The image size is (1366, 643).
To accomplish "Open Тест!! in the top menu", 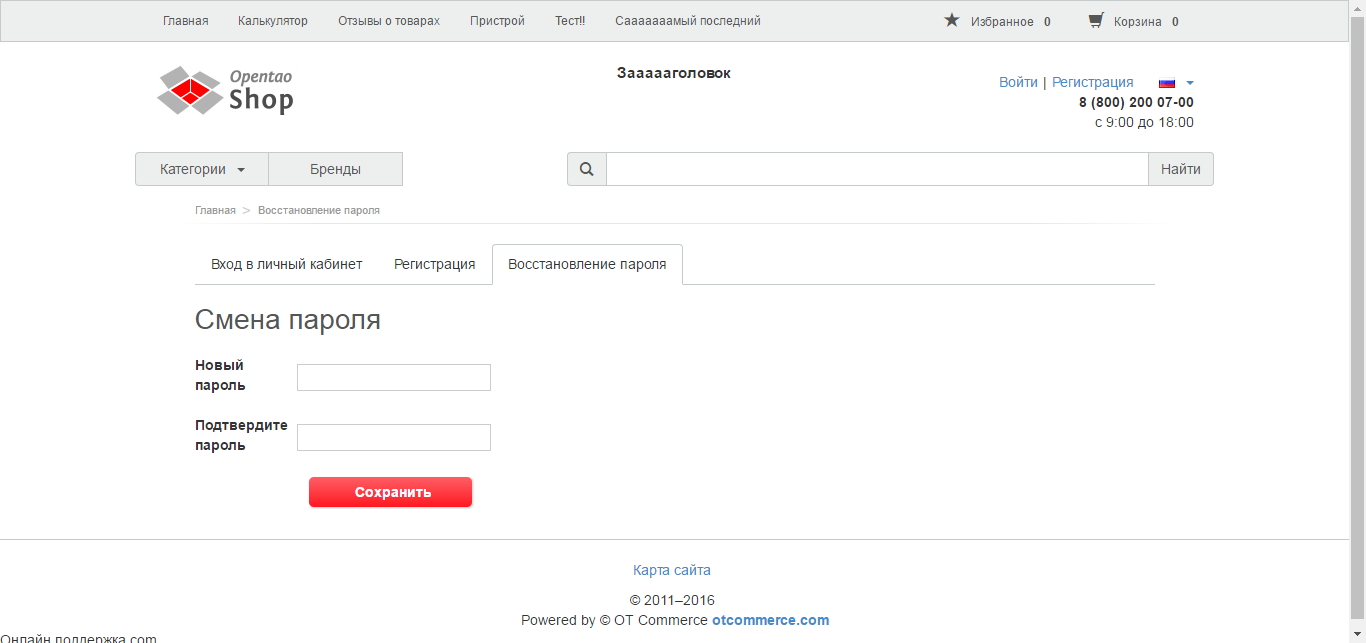I will tap(570, 21).
